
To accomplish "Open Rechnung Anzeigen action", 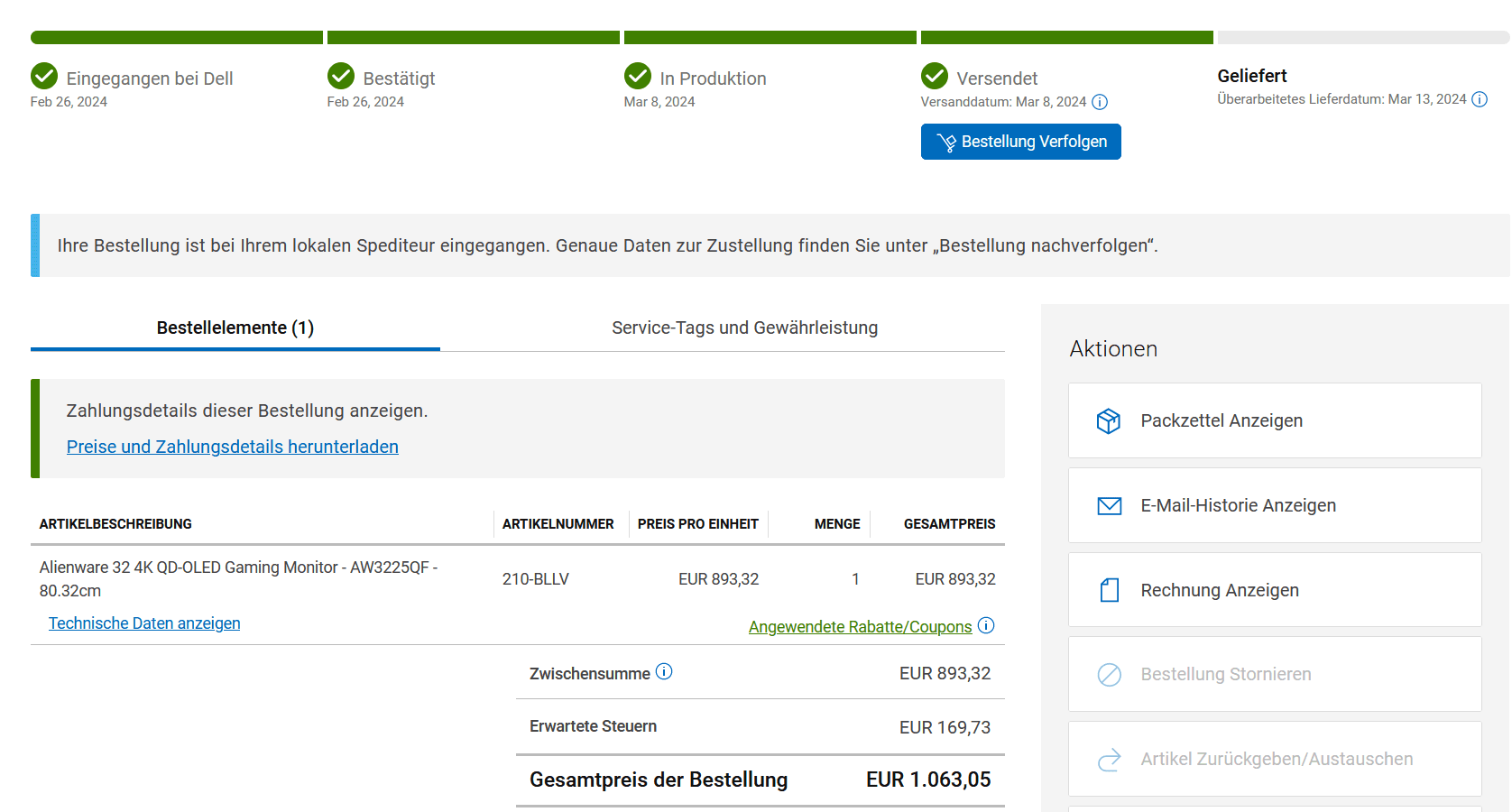I will click(1275, 590).
